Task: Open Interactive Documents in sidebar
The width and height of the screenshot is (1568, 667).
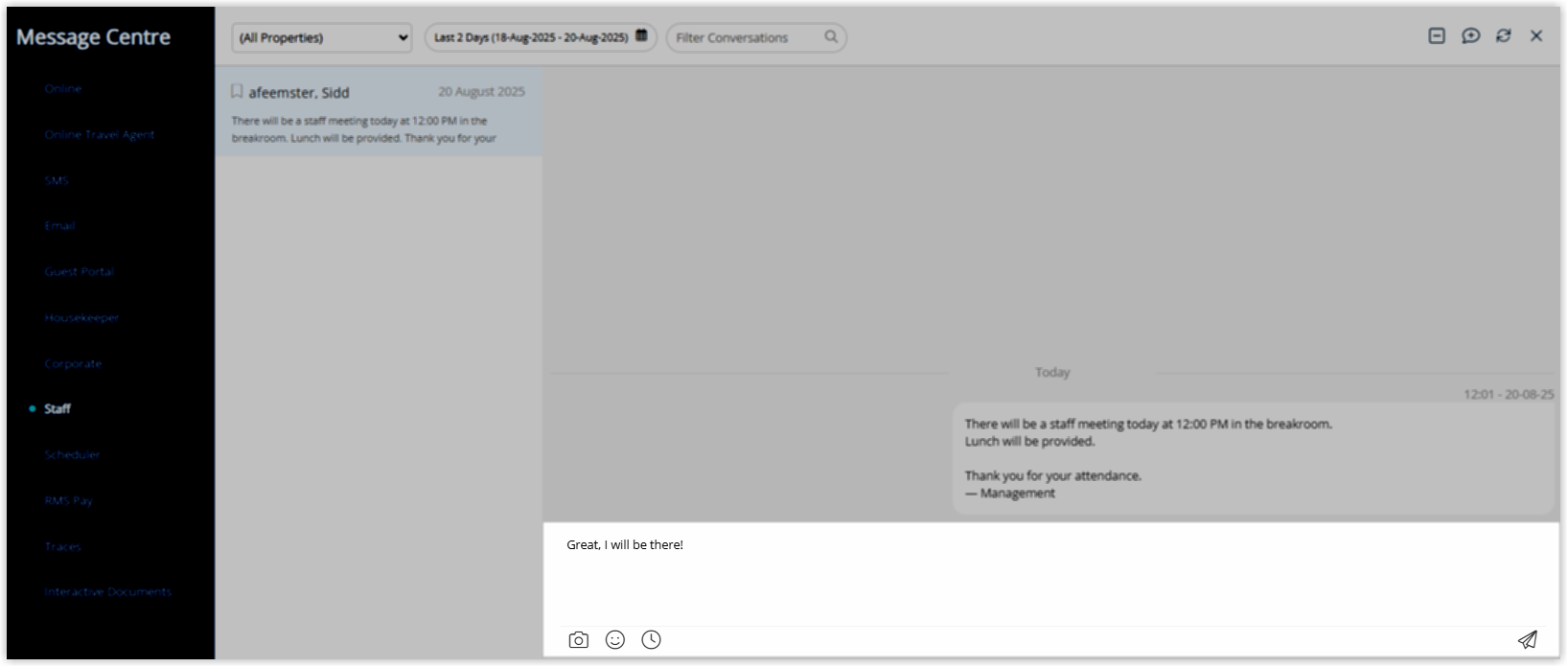Action: (x=108, y=591)
